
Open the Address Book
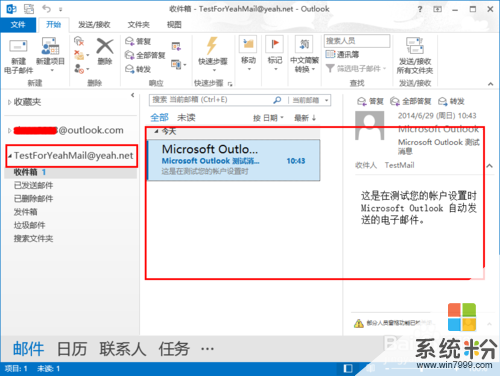[x=342, y=54]
